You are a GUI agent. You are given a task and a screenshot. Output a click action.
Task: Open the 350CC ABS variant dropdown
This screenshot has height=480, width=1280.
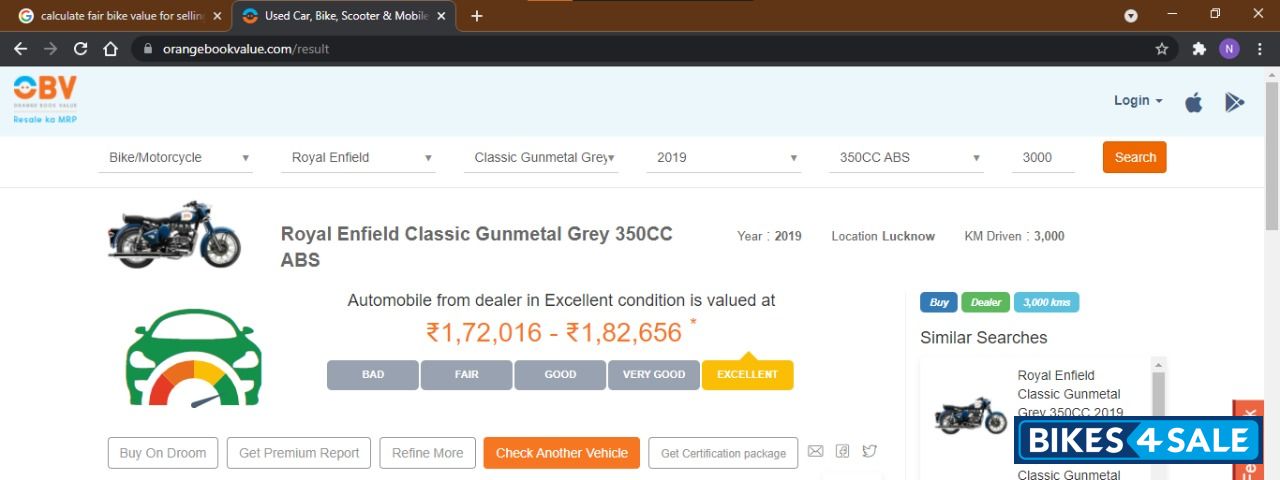906,157
